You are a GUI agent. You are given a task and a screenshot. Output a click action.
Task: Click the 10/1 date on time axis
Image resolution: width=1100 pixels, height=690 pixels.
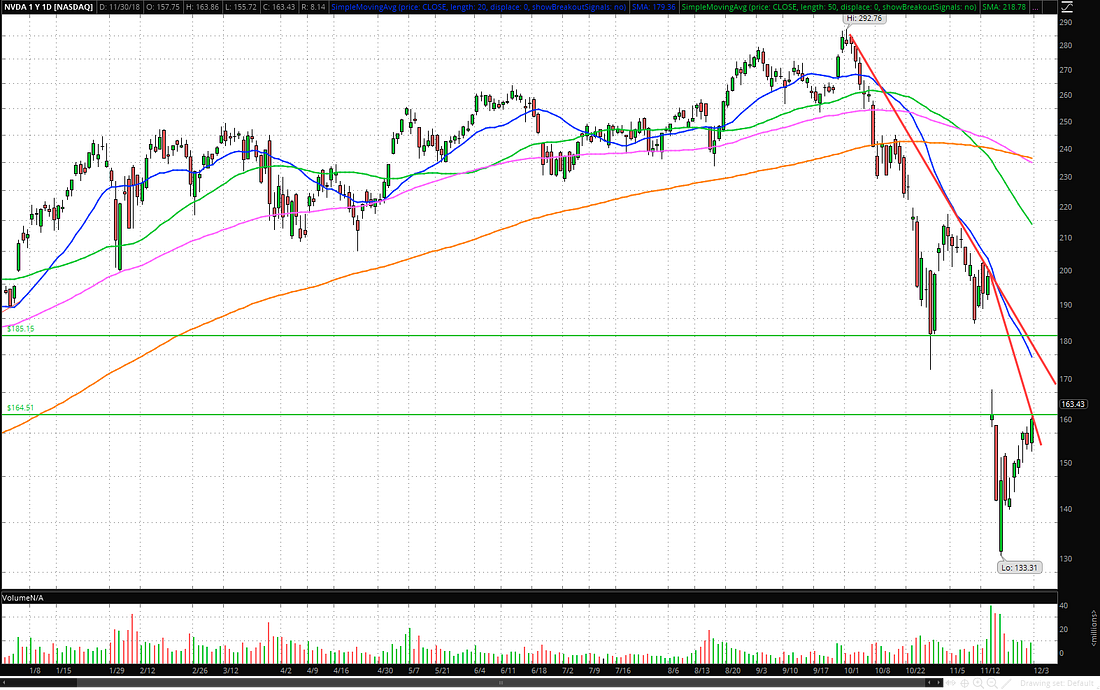[x=852, y=670]
